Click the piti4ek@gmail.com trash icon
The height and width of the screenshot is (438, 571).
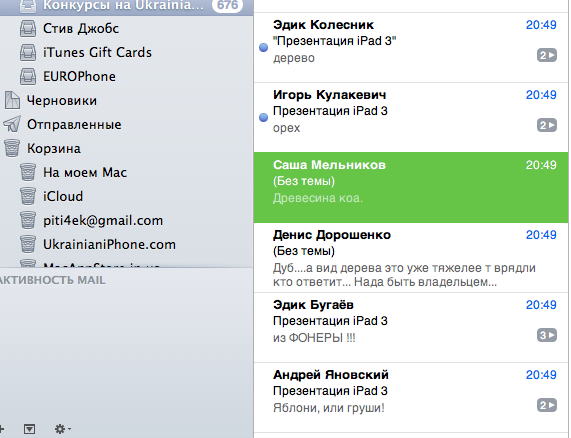28,220
